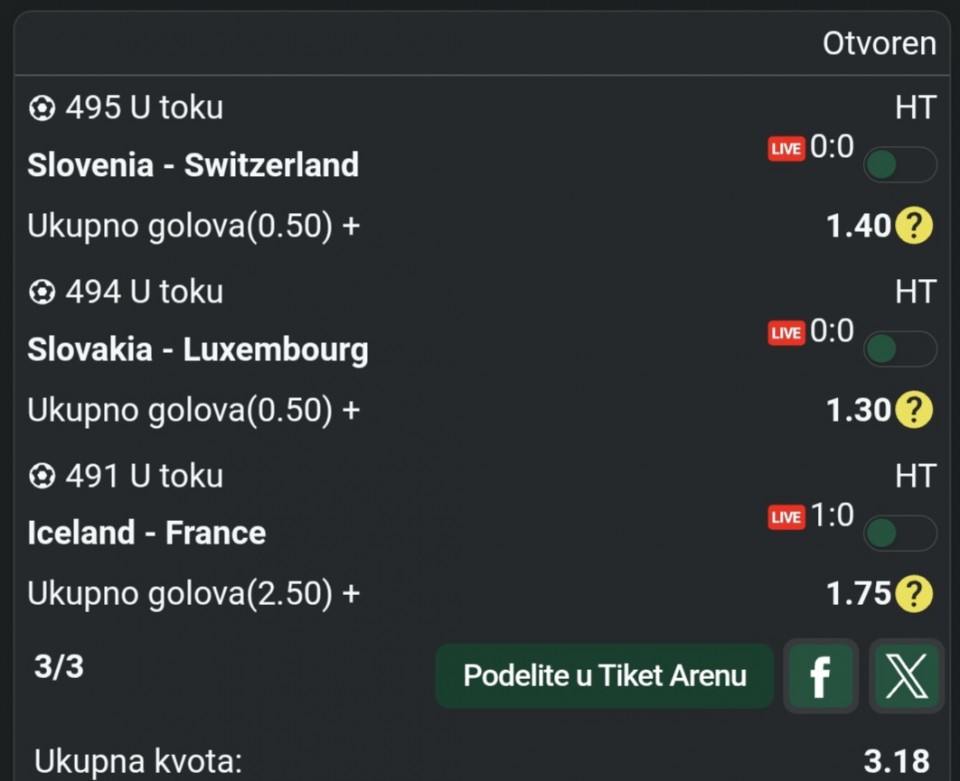
Task: Click LIVE badge for Slovenia - Switzerland
Action: pos(786,149)
